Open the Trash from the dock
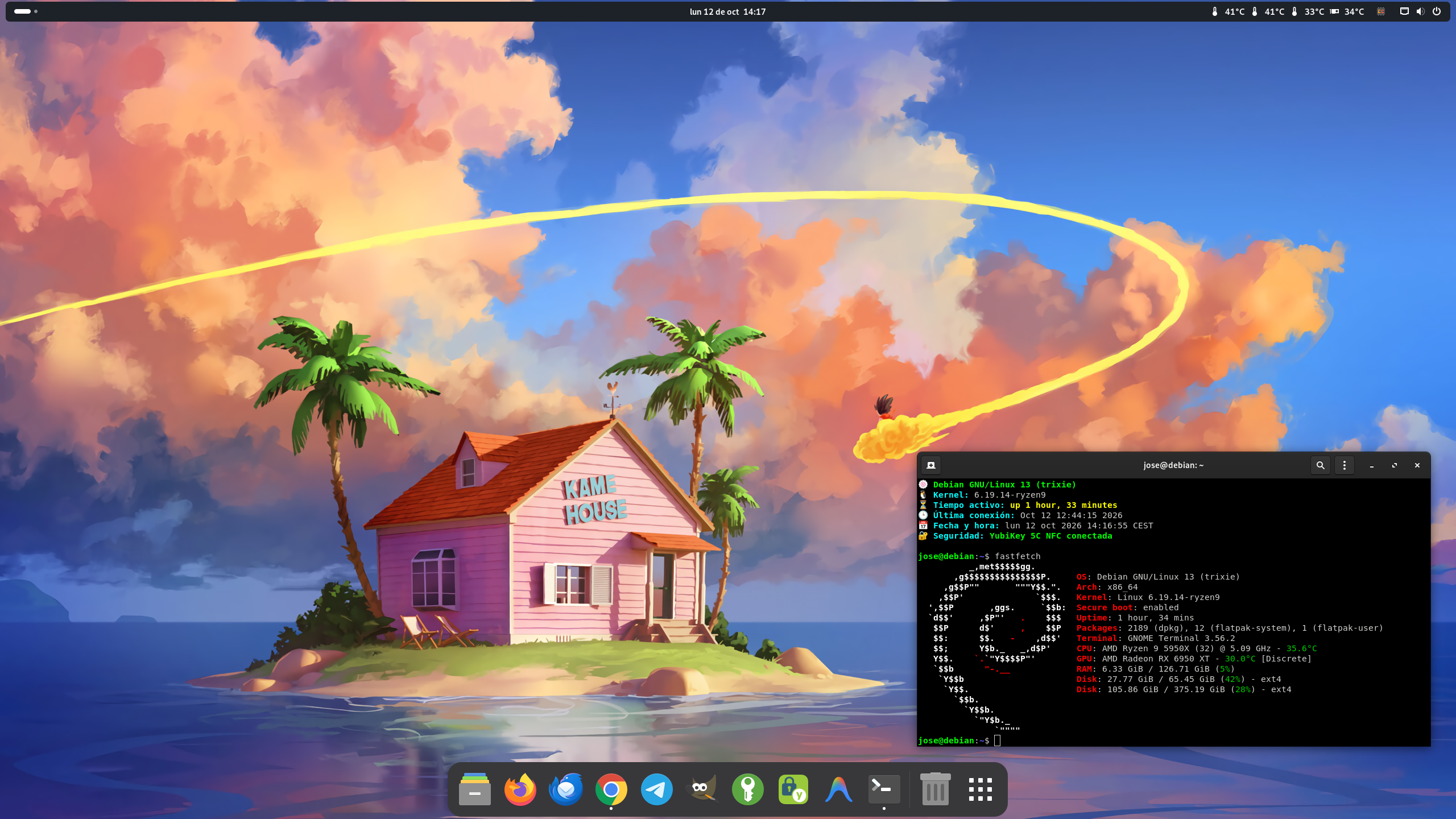 tap(935, 789)
